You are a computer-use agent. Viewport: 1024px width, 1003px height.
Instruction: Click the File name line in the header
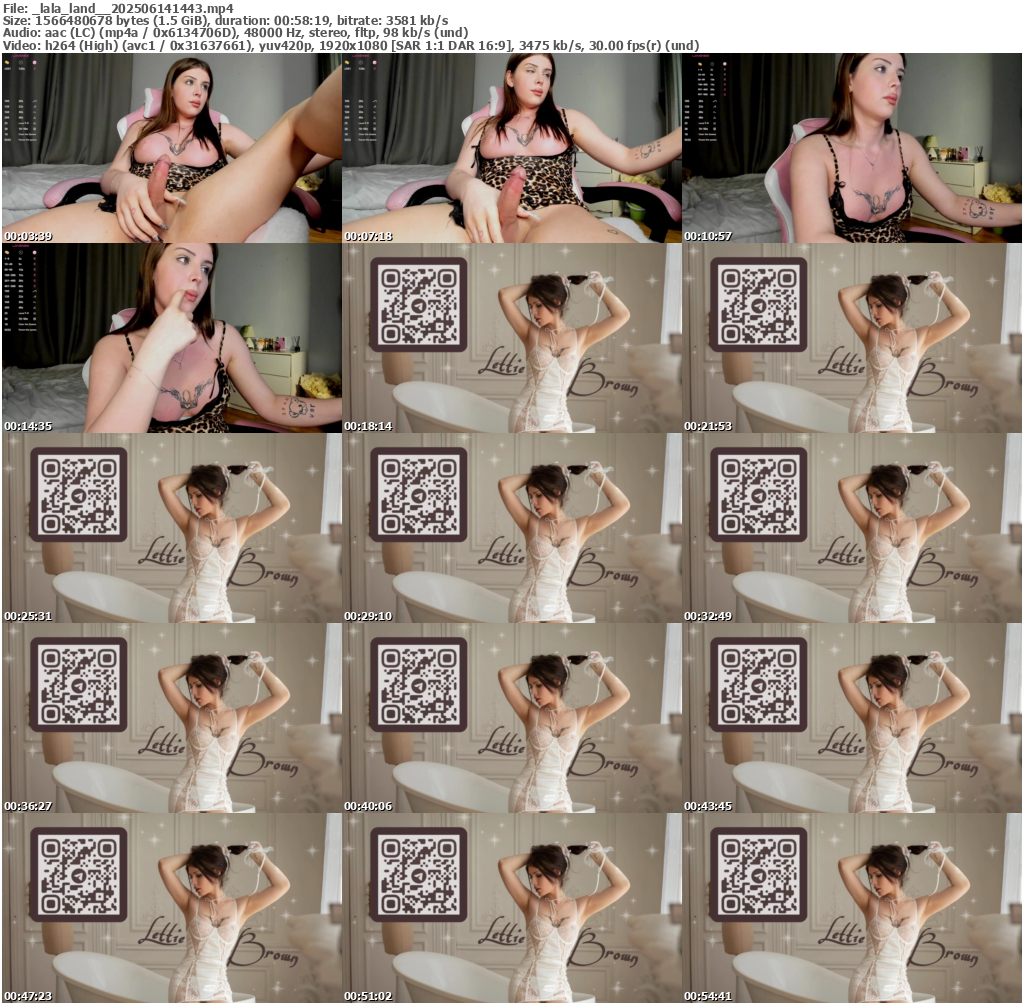pos(118,7)
